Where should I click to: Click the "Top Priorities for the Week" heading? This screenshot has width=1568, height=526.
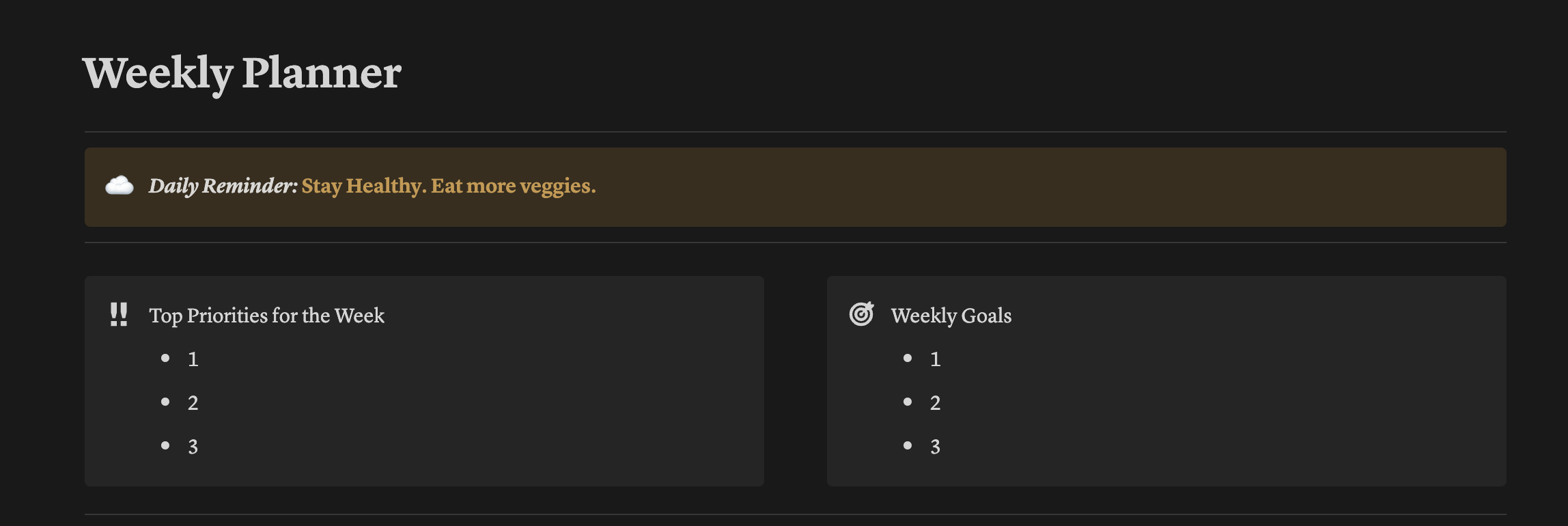click(266, 316)
